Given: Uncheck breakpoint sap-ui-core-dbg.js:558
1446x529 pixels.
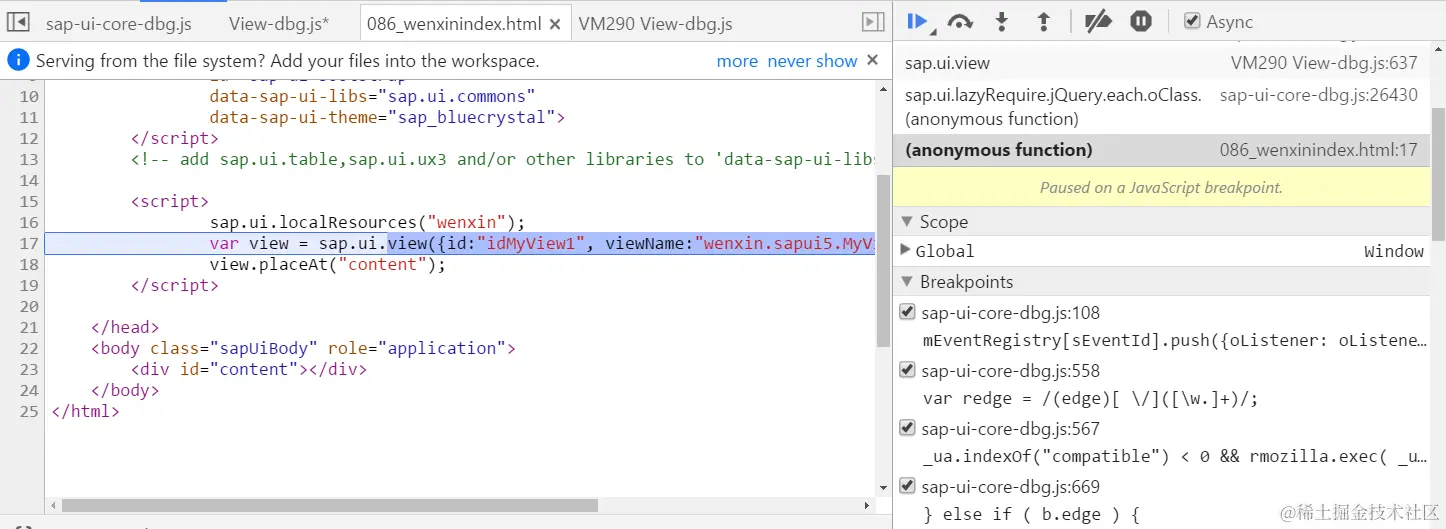Looking at the screenshot, I should click(907, 369).
